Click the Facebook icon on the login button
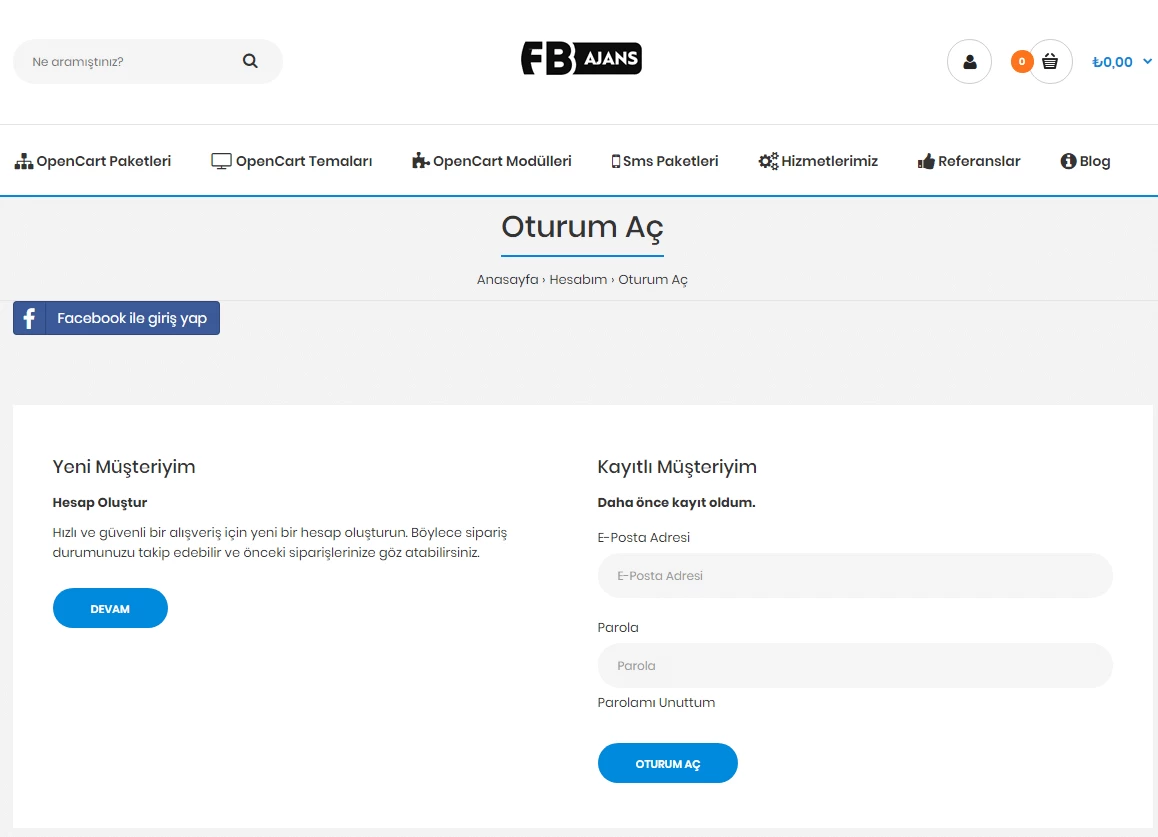The image size is (1158, 837). (28, 318)
